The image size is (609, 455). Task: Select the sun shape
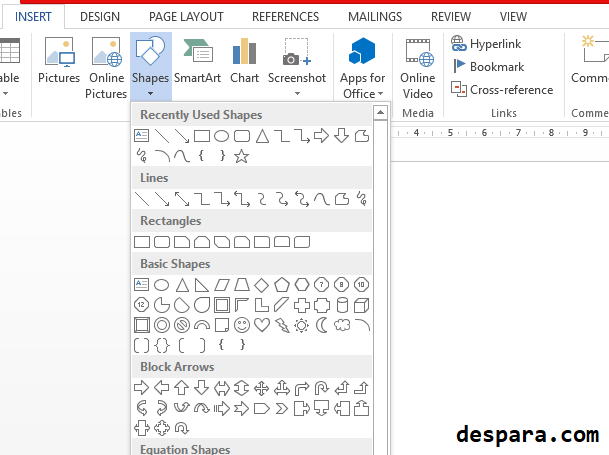[302, 325]
